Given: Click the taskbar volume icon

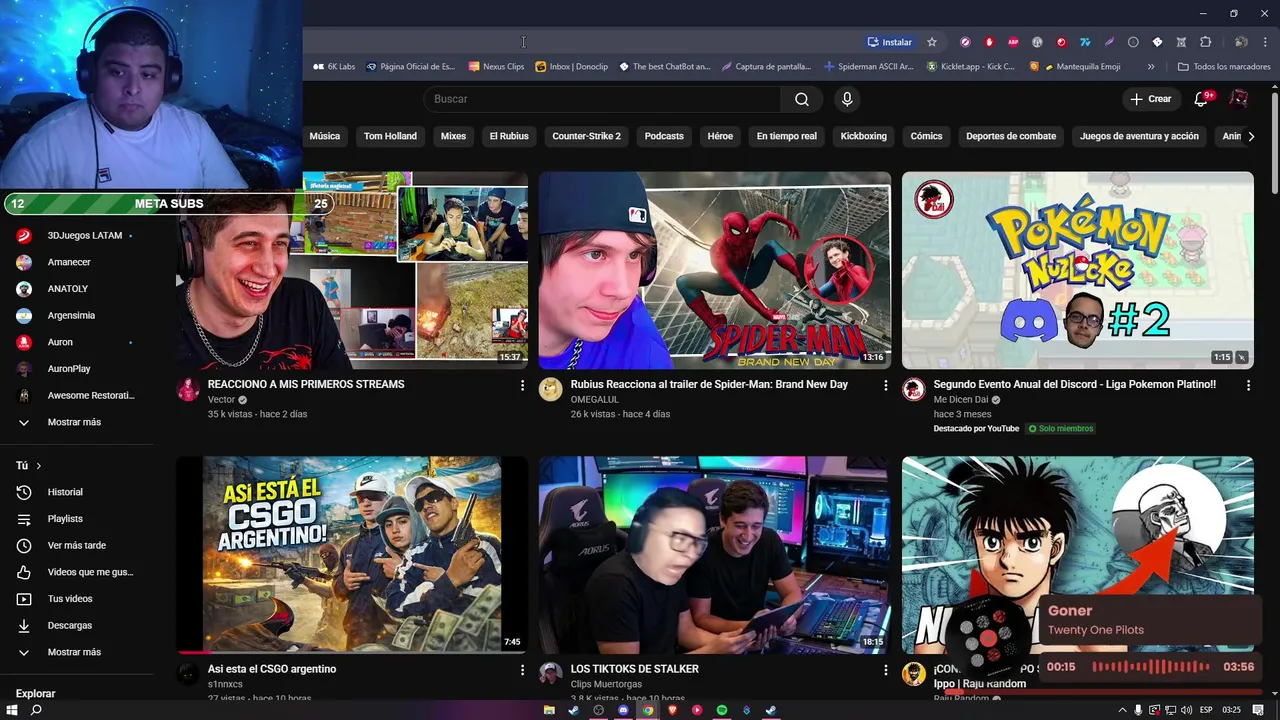Looking at the screenshot, I should [x=1186, y=710].
